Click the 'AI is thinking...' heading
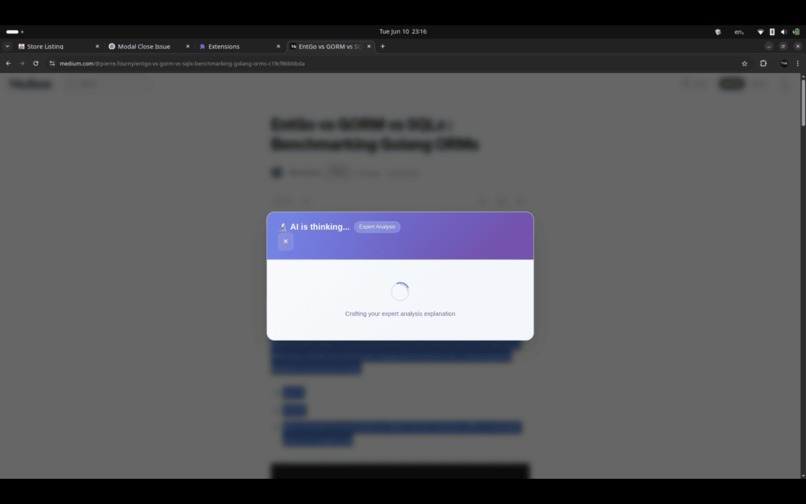Viewport: 806px width, 504px height. tap(319, 227)
